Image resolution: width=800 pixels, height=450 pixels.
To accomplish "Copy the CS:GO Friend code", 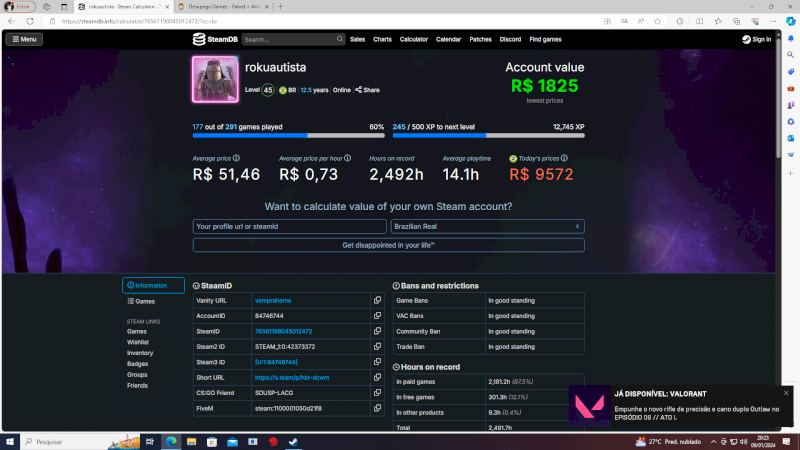I will point(377,392).
